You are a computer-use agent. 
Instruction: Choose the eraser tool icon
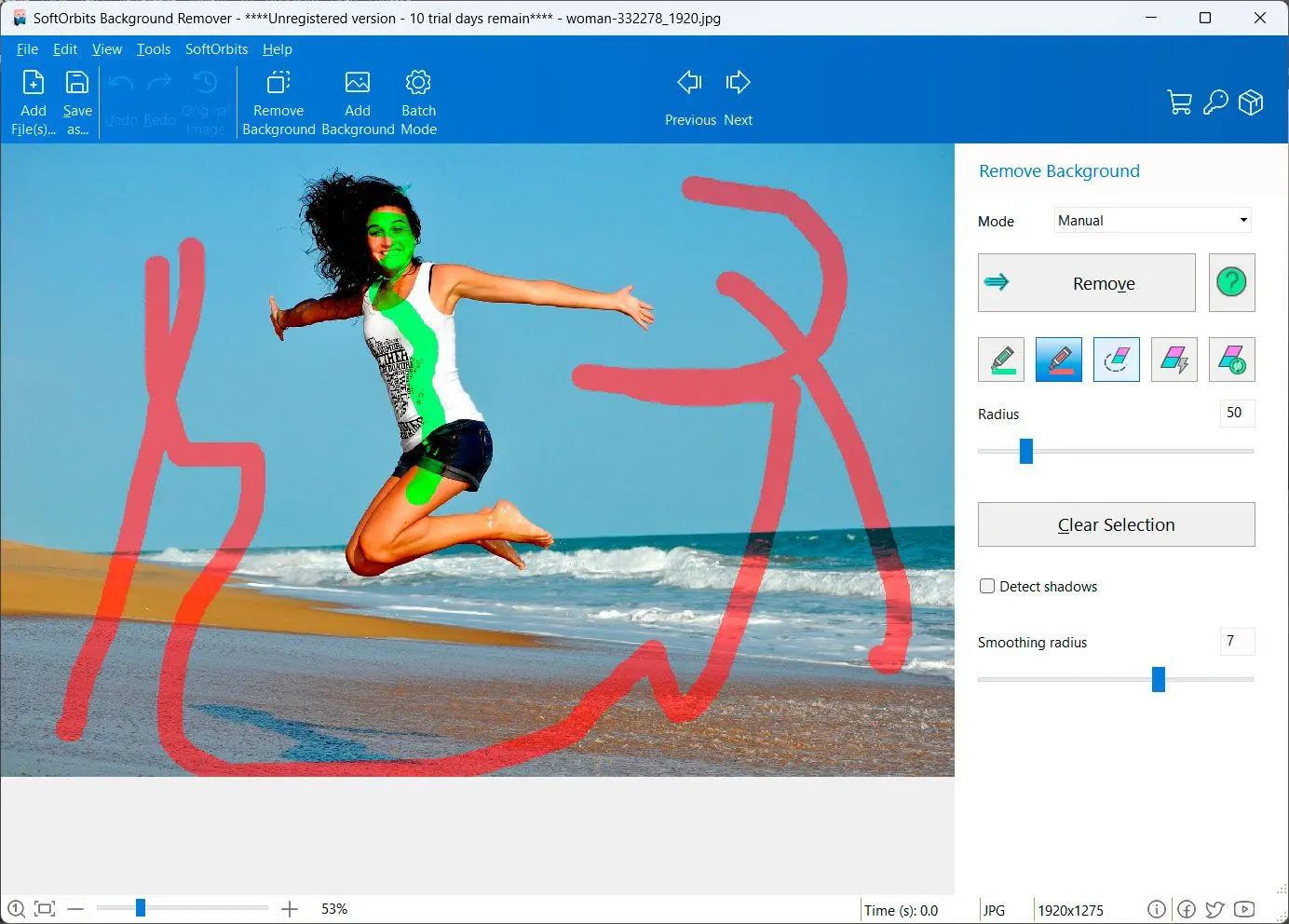click(x=1116, y=360)
